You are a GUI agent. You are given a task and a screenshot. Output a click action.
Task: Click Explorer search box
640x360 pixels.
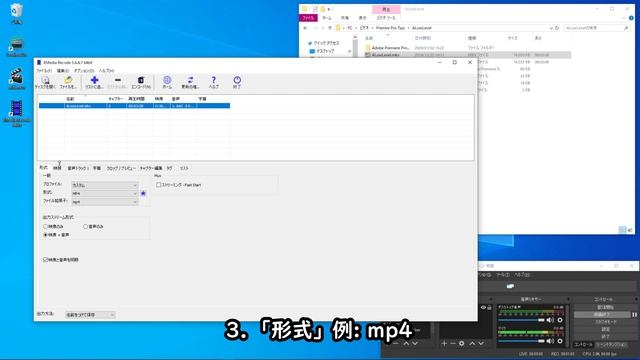click(x=596, y=28)
